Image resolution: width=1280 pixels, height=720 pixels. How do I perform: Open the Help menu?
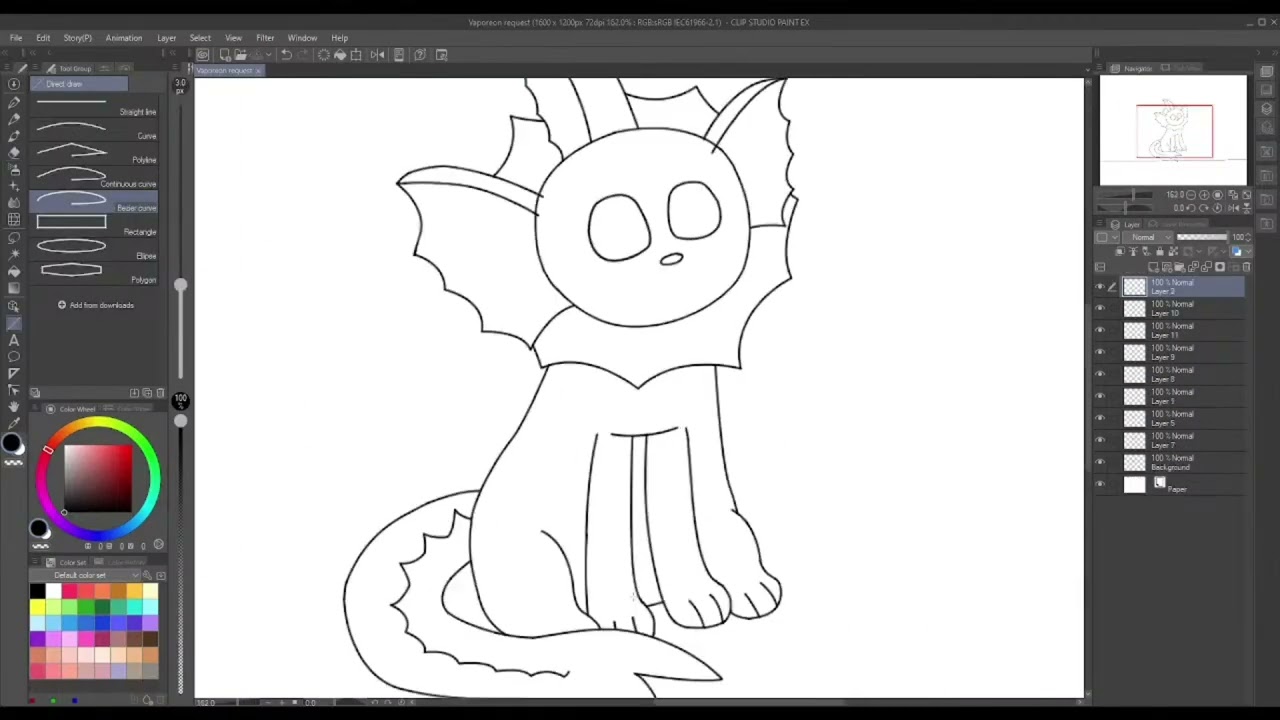[339, 38]
